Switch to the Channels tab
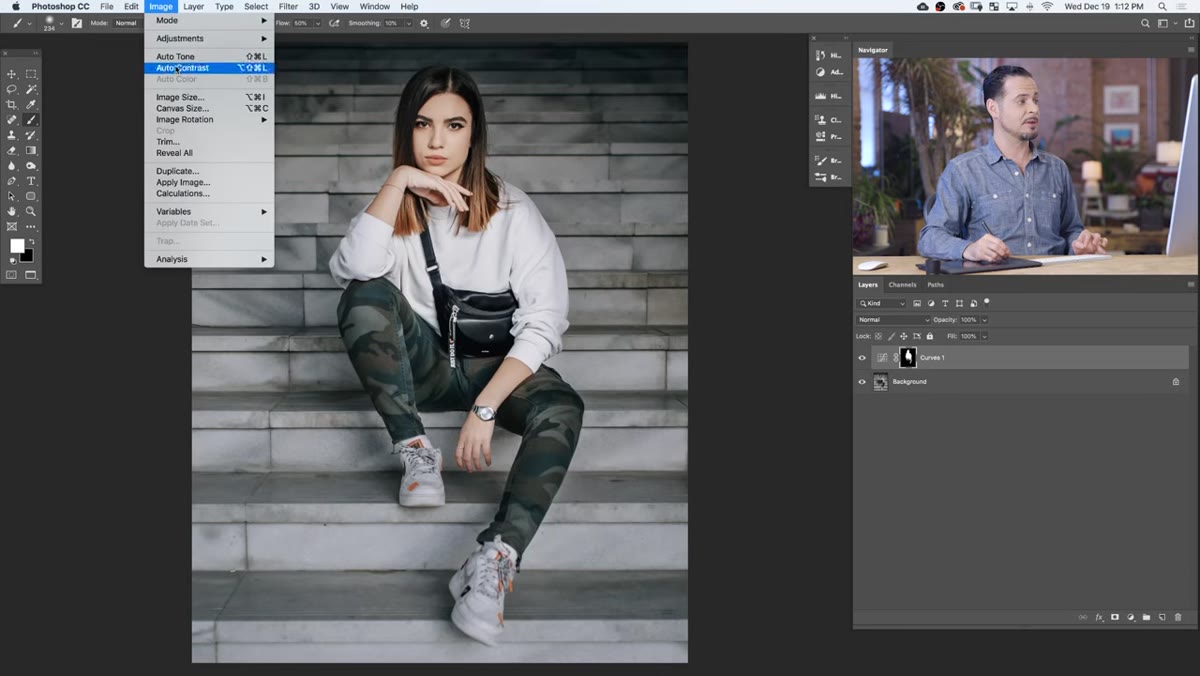This screenshot has height=676, width=1200. point(902,285)
